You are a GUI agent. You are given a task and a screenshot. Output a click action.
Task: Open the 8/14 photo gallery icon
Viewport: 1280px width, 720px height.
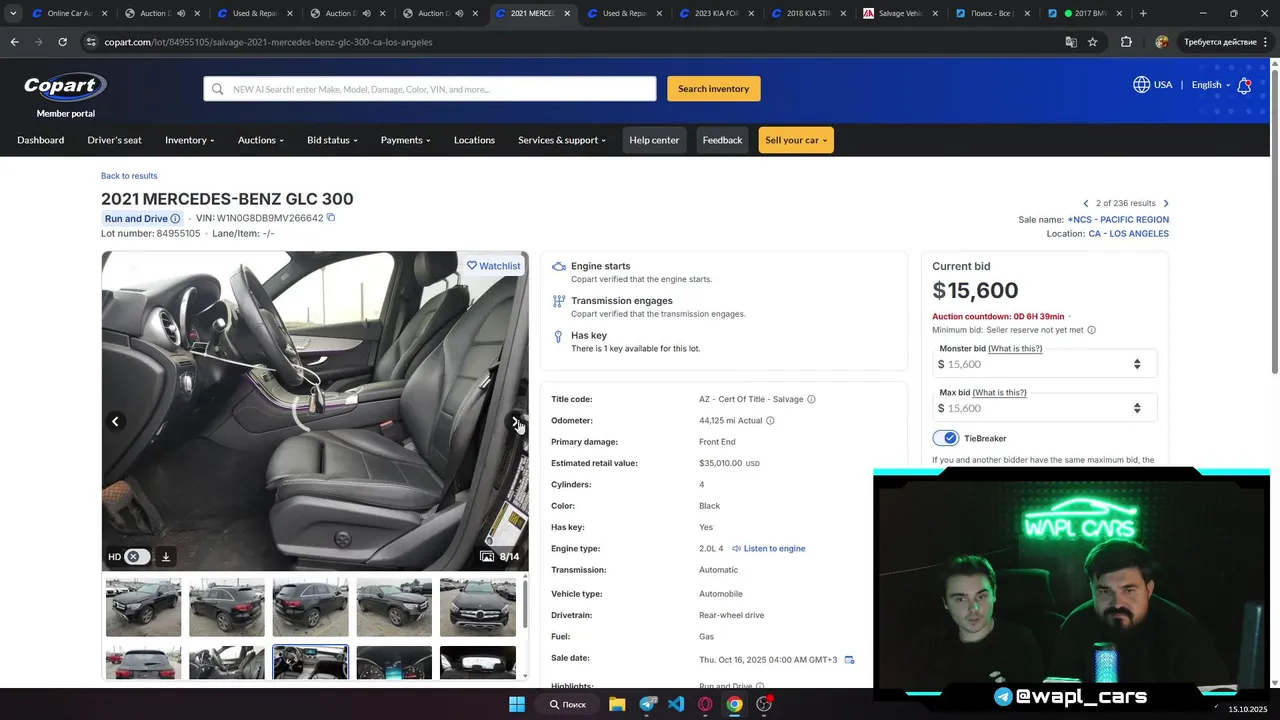pyautogui.click(x=487, y=557)
